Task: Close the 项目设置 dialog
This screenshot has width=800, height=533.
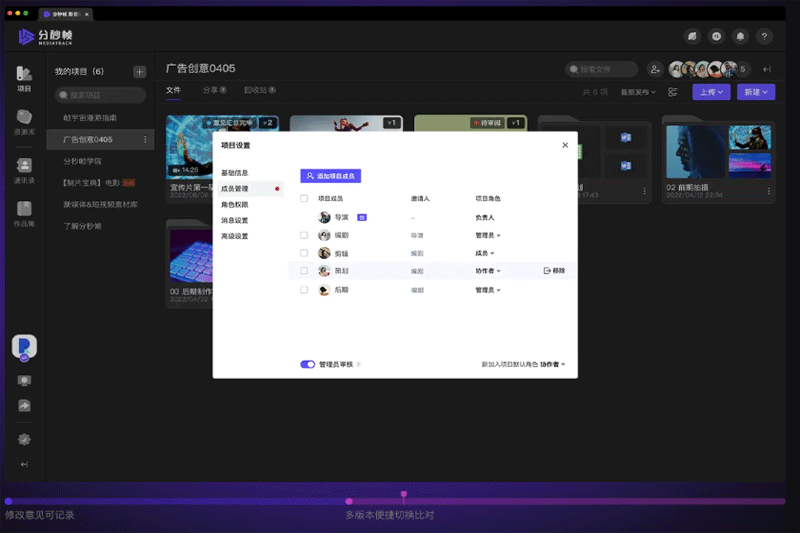Action: pos(565,145)
